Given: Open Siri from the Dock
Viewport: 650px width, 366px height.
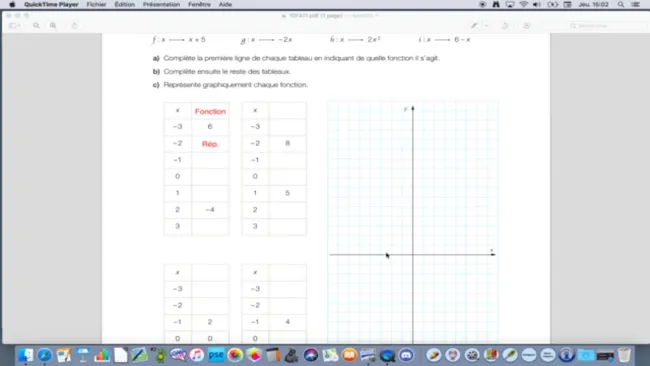Looking at the screenshot, I should (311, 355).
